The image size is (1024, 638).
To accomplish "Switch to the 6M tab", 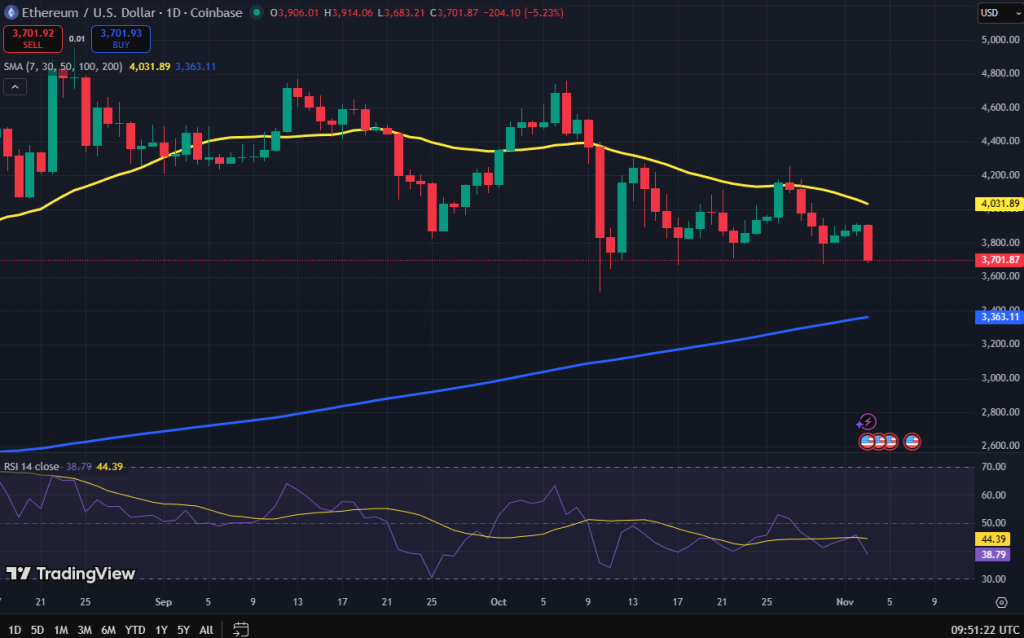I will click(x=109, y=630).
